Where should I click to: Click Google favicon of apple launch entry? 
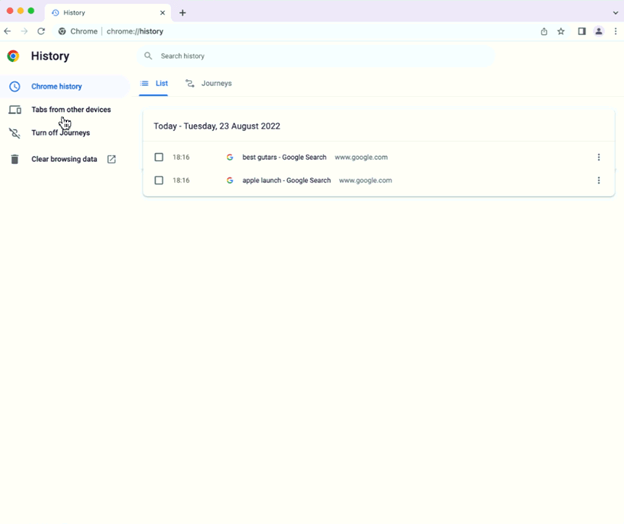230,180
